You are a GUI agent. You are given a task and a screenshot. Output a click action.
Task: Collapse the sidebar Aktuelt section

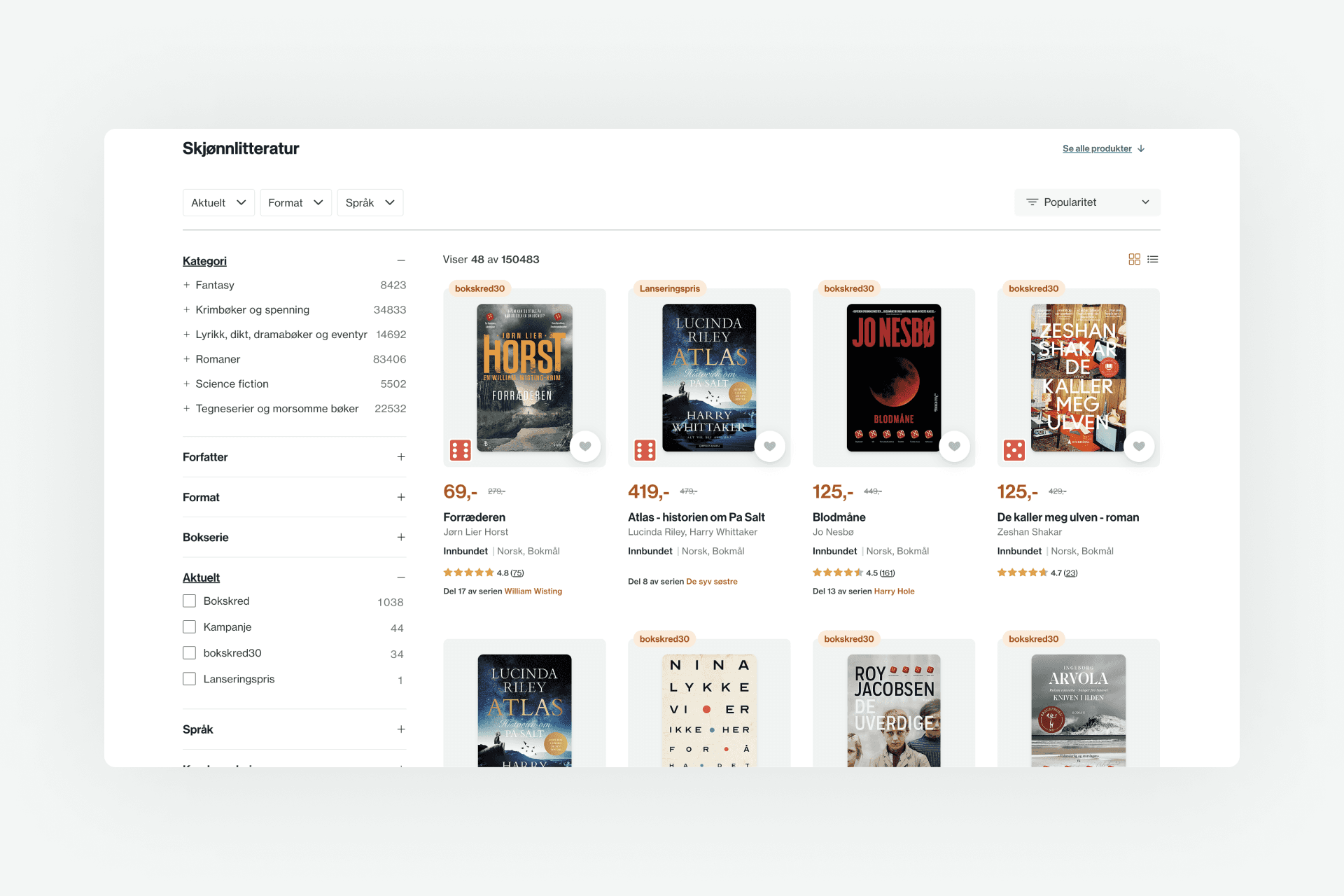click(x=401, y=577)
